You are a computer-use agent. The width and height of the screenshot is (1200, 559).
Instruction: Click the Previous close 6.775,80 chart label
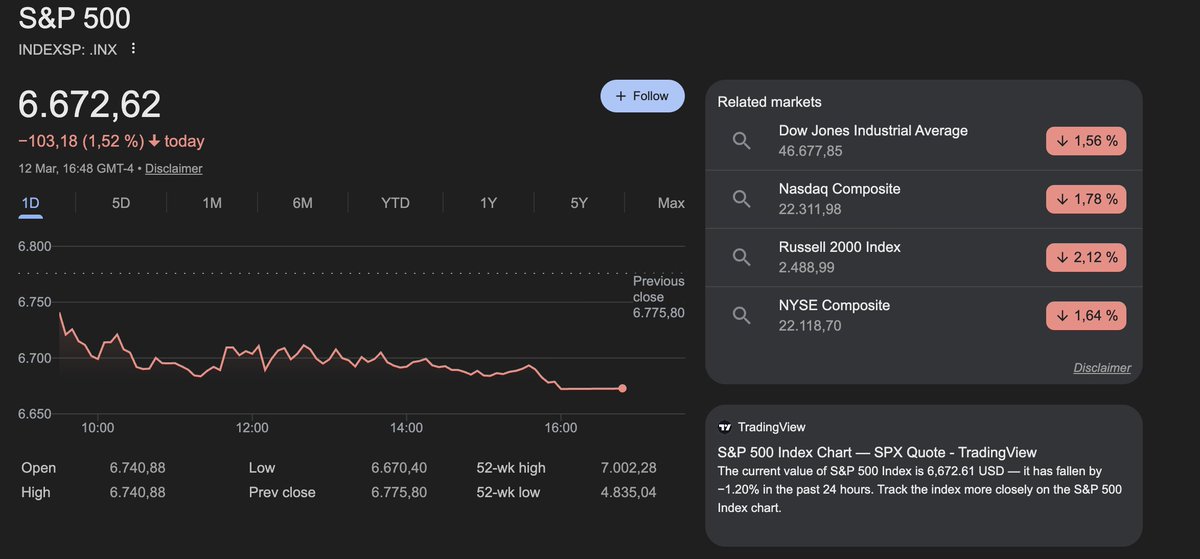(x=659, y=297)
